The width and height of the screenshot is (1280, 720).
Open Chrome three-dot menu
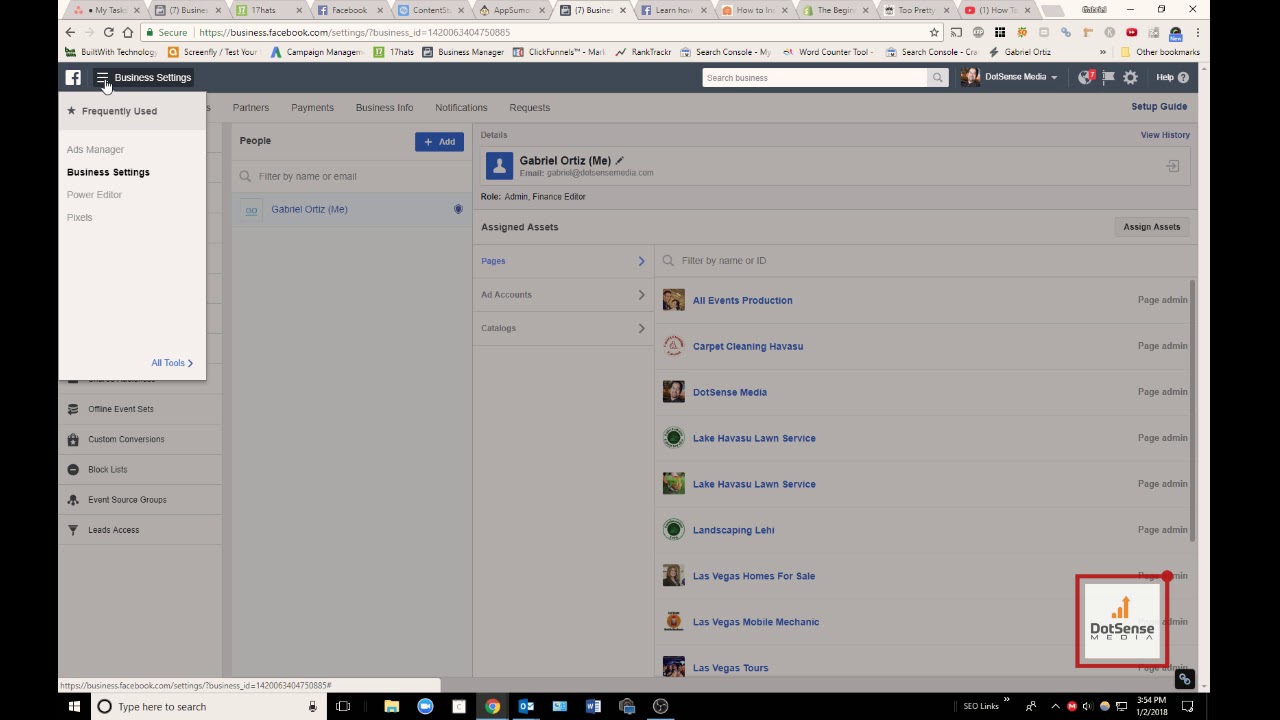click(x=1197, y=32)
